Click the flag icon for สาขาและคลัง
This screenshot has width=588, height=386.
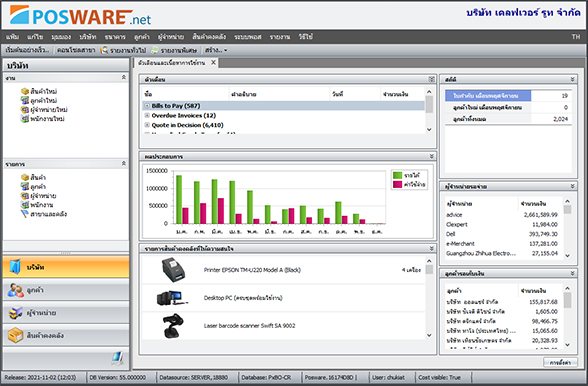click(25, 214)
